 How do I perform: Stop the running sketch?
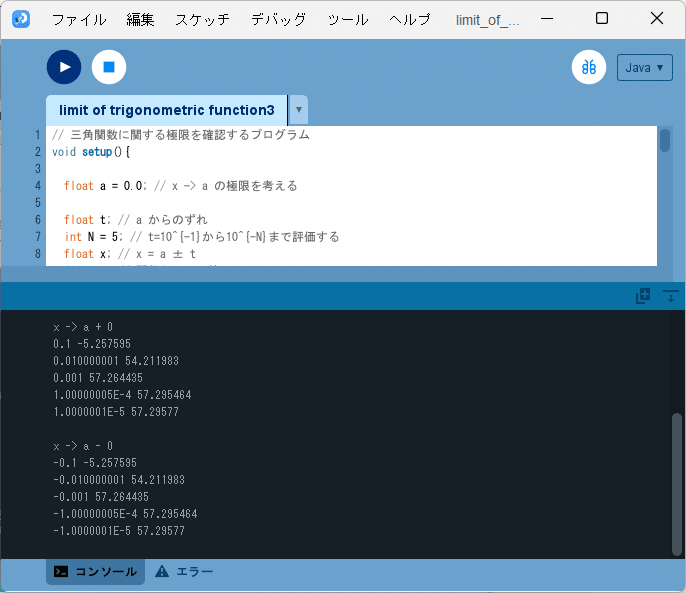109,67
